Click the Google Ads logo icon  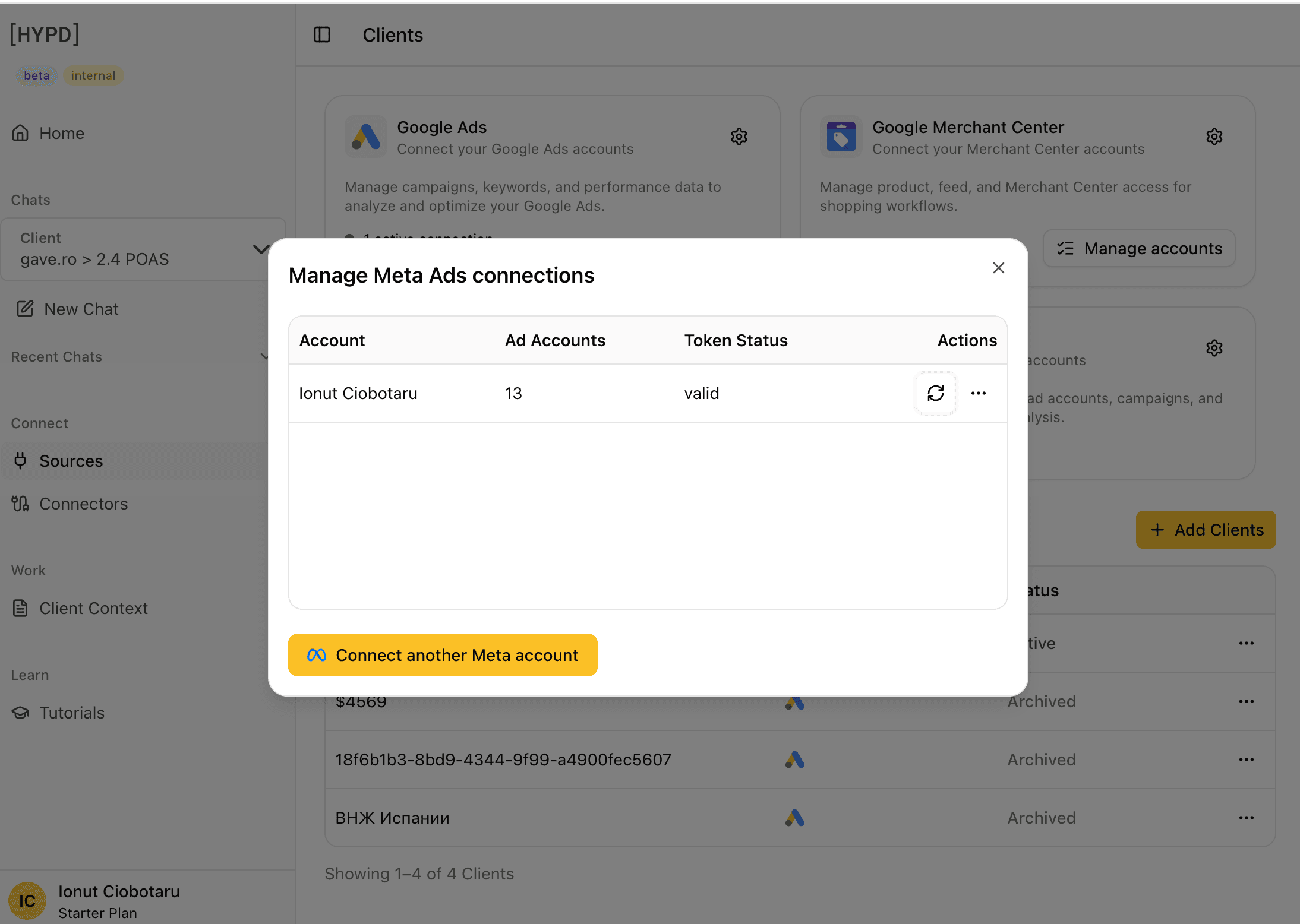coord(366,137)
